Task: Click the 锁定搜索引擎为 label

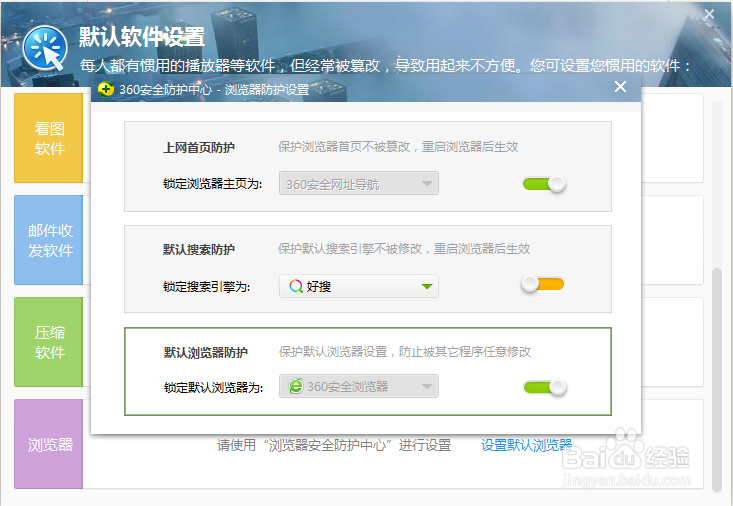Action: 206,286
